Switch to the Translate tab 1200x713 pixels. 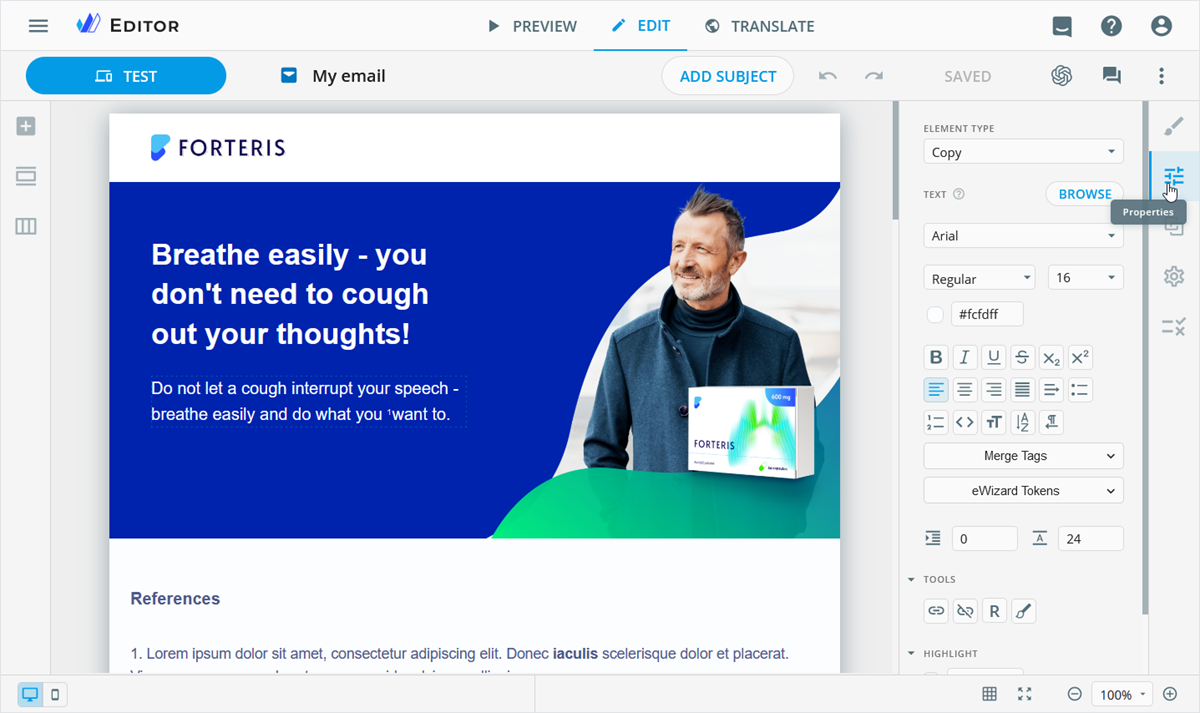[759, 26]
